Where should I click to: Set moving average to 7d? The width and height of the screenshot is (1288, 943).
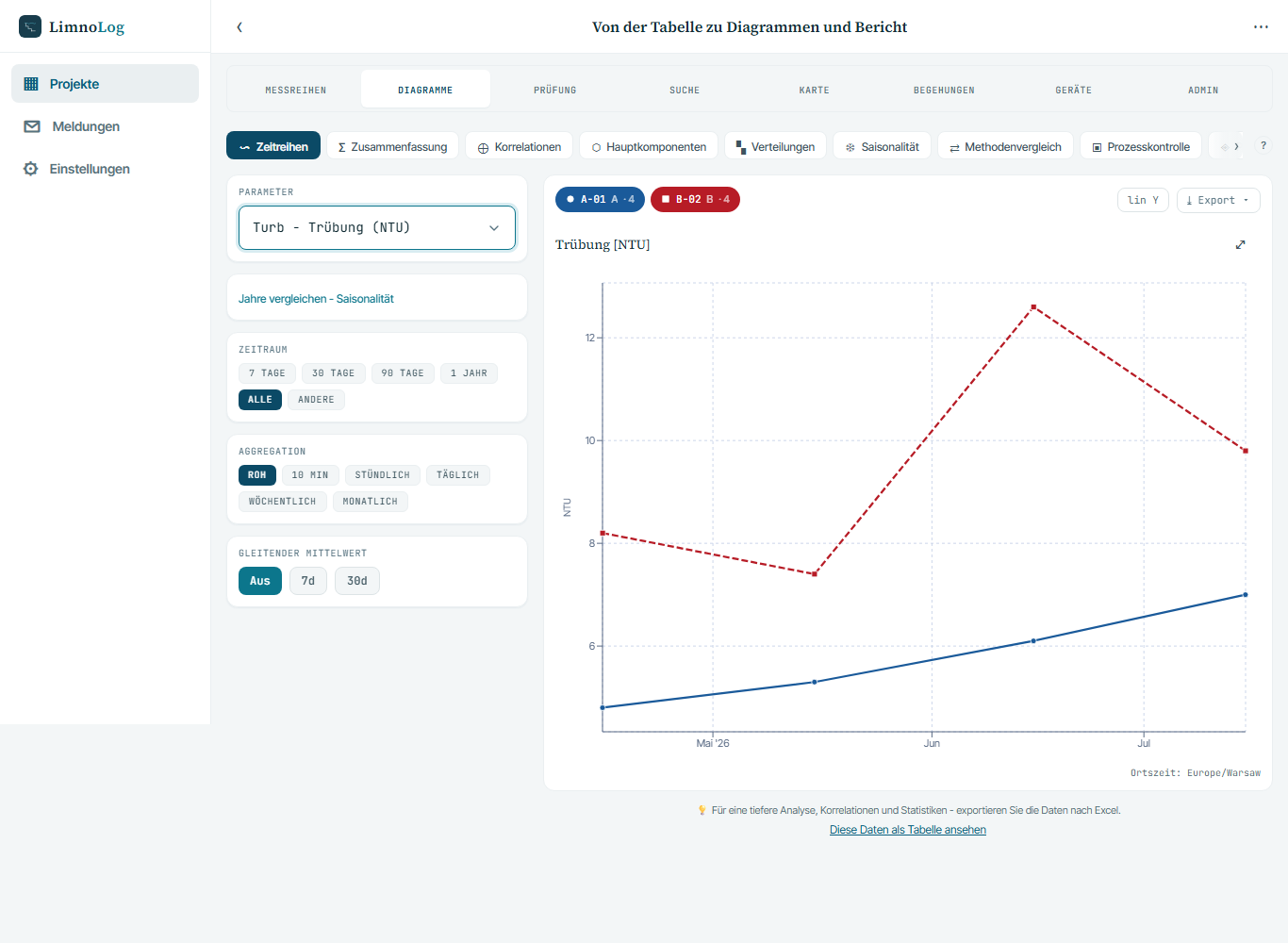(x=308, y=581)
